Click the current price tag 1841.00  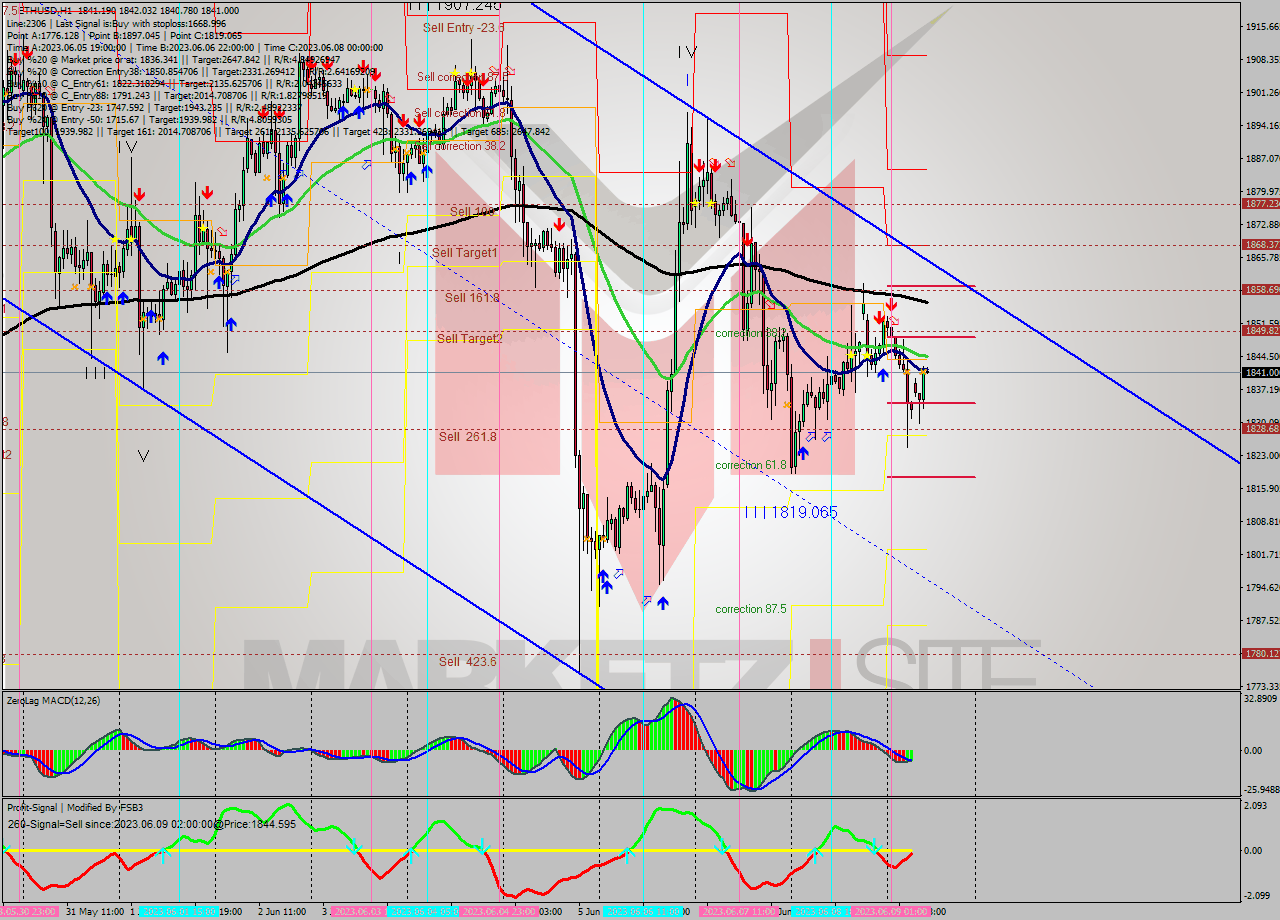pyautogui.click(x=1259, y=372)
